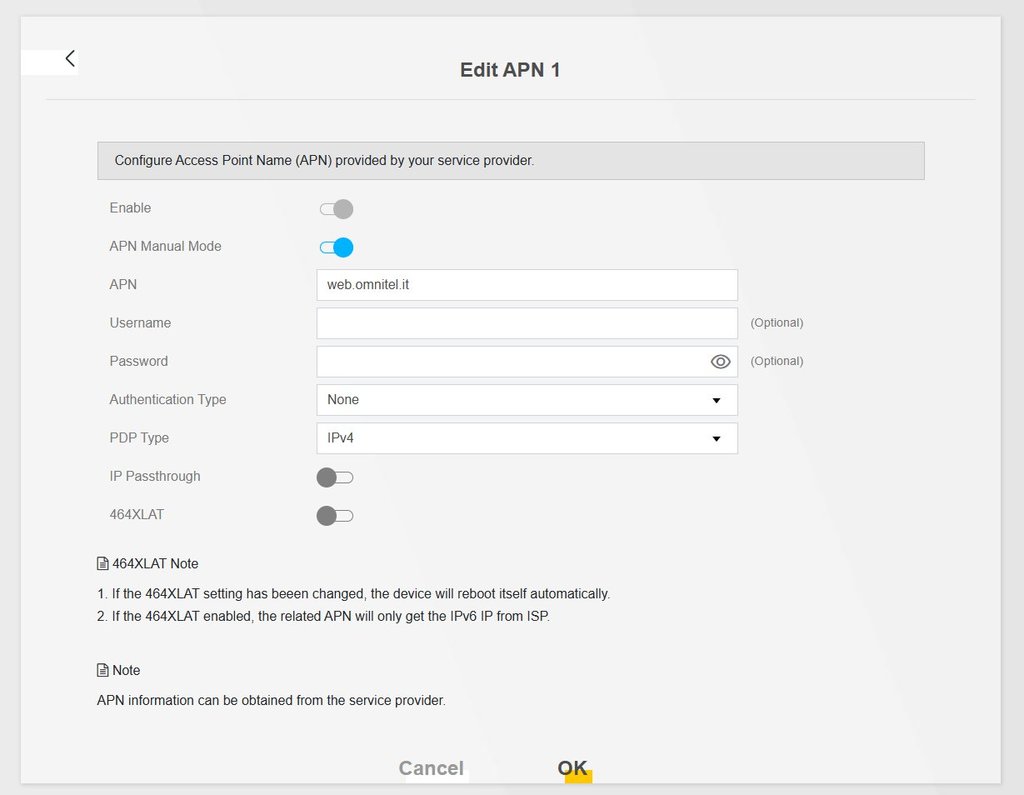The height and width of the screenshot is (795, 1024).
Task: Click the document icon beside the bottom Note heading
Action: tap(102, 670)
